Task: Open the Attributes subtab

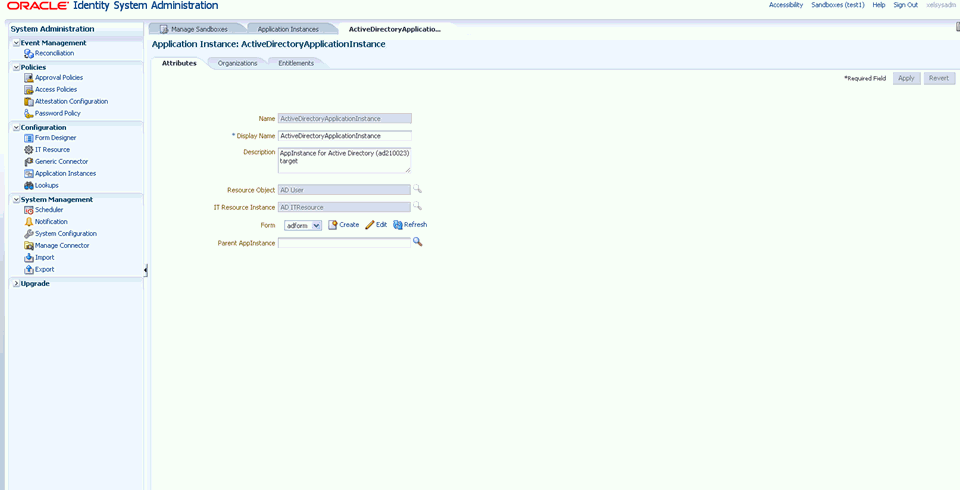Action: click(179, 63)
